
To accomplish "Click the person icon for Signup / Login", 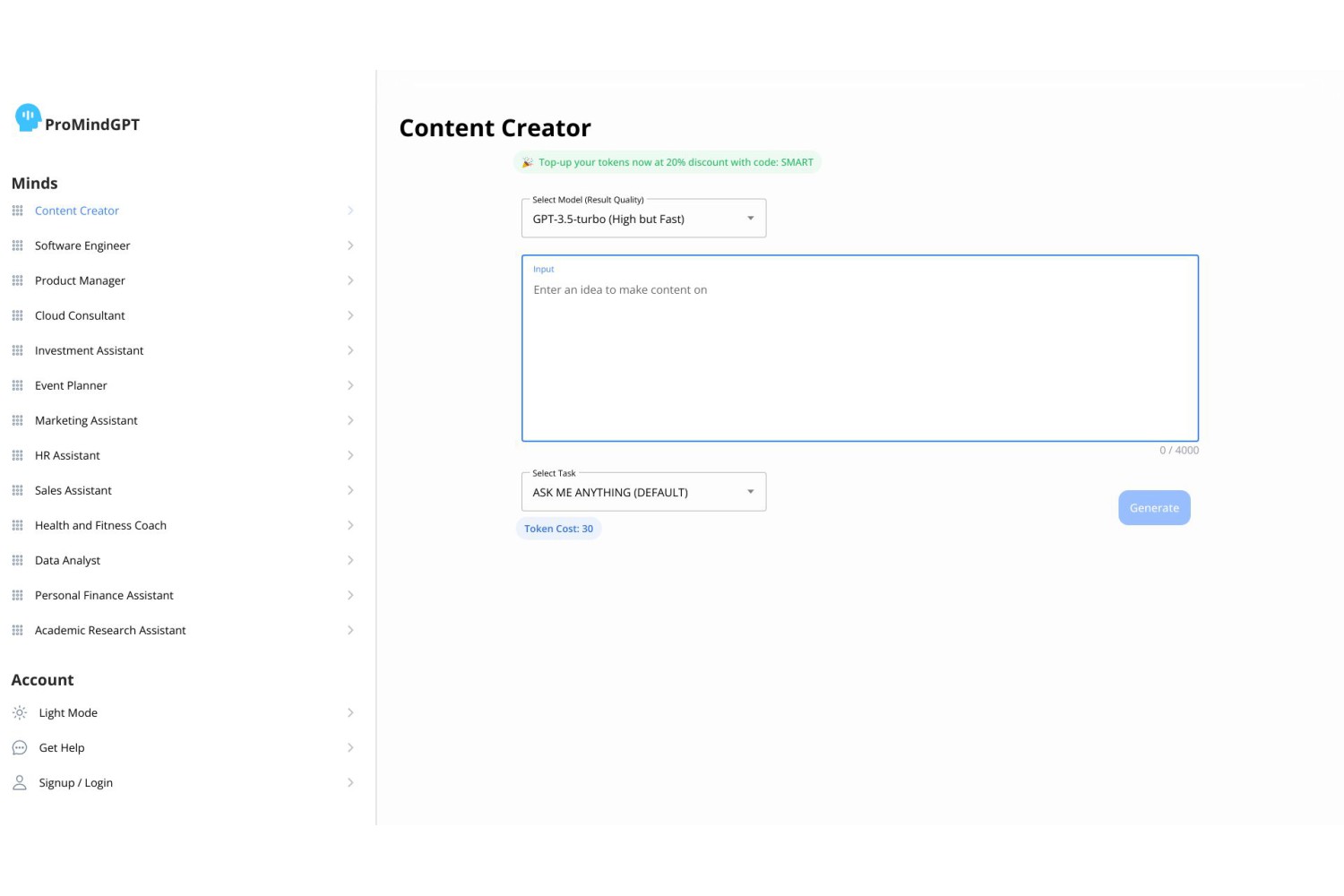I will coord(20,783).
